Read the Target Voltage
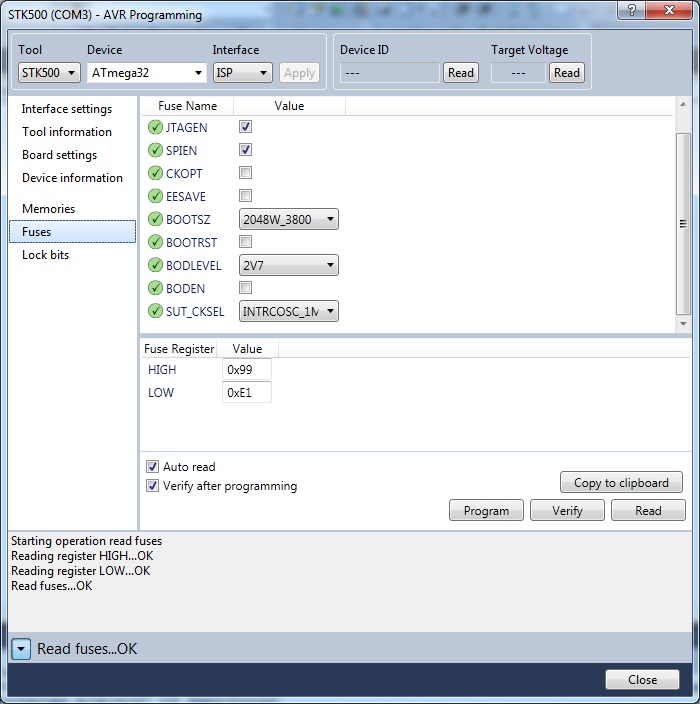700x704 pixels. point(567,73)
